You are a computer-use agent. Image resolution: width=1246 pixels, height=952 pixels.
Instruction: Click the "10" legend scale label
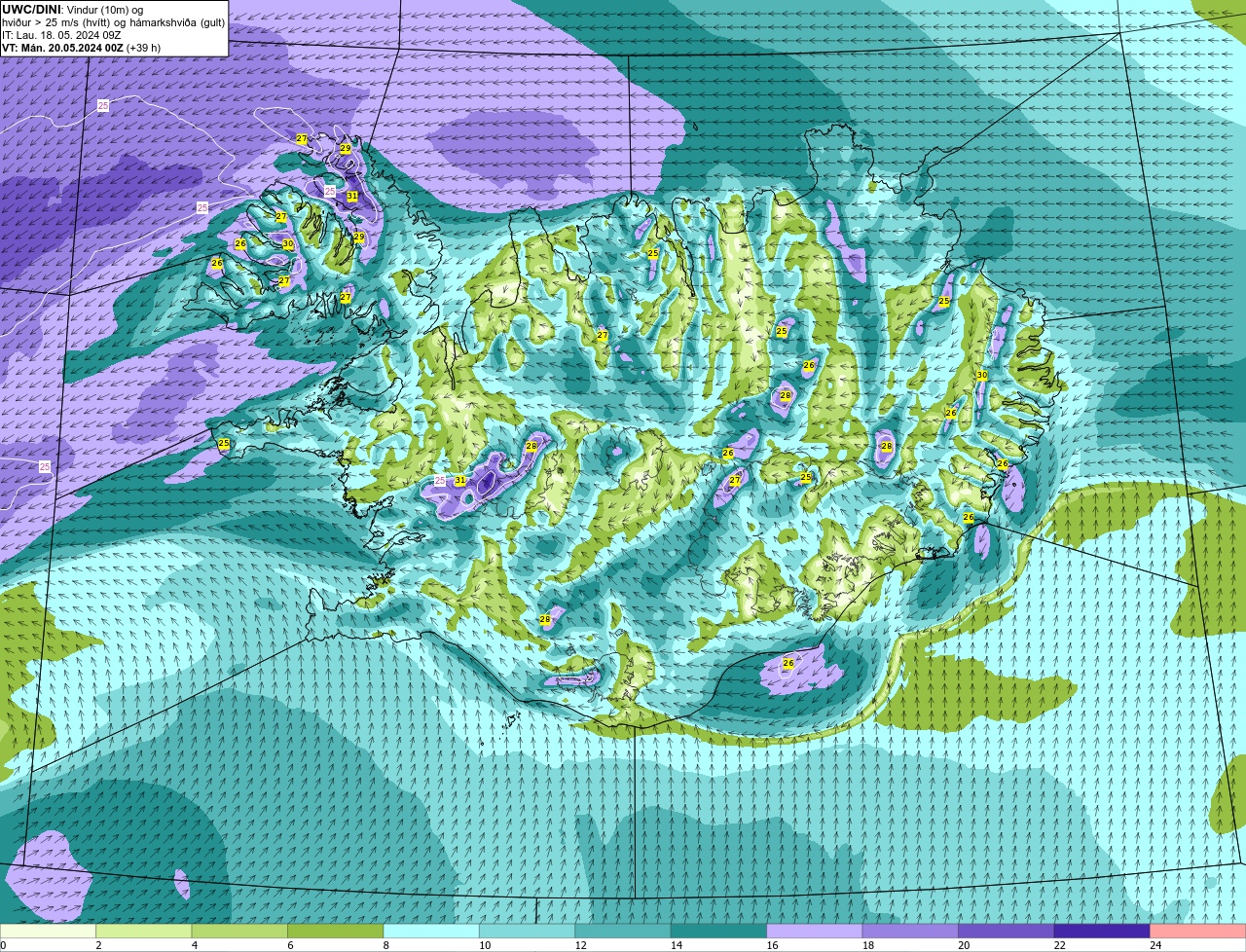485,945
